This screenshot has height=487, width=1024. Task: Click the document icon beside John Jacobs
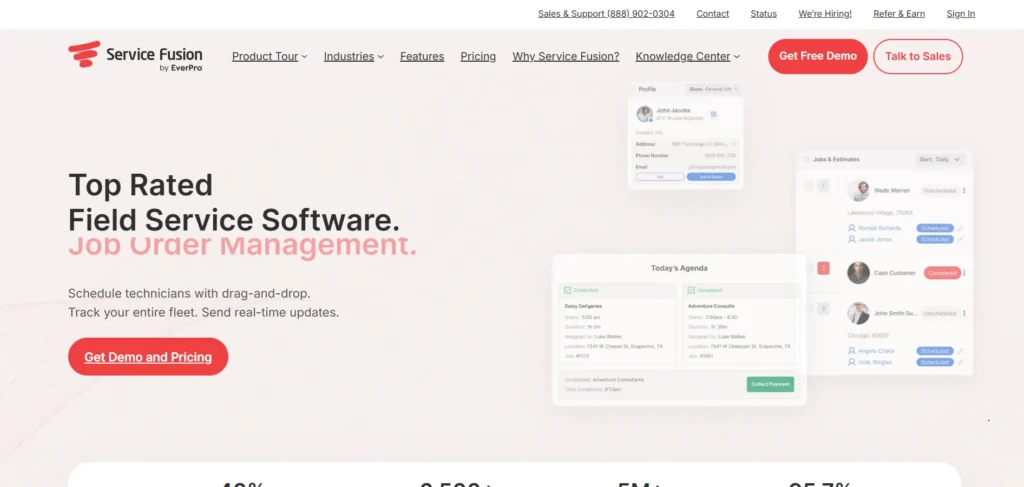tap(714, 114)
